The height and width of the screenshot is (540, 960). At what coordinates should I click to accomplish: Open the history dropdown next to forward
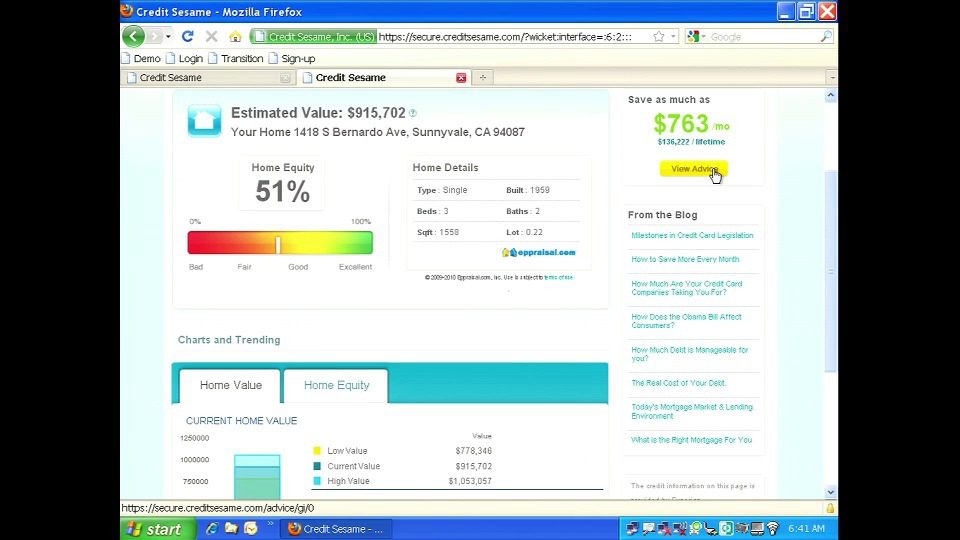click(168, 37)
